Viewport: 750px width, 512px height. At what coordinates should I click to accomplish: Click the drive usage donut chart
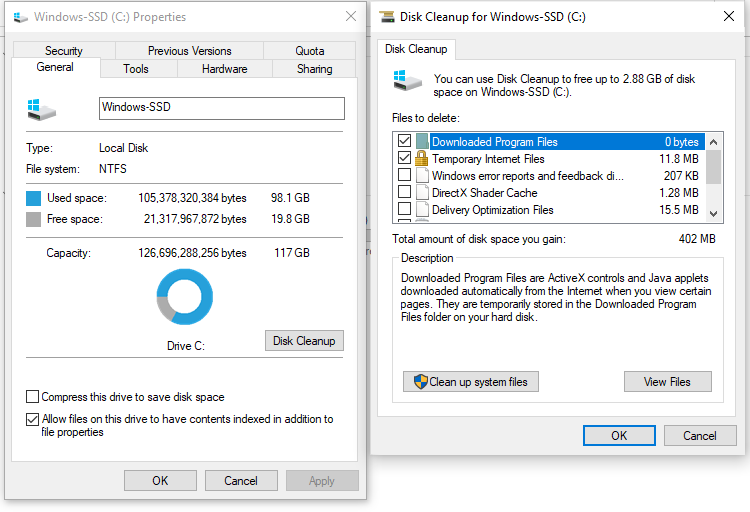click(185, 297)
